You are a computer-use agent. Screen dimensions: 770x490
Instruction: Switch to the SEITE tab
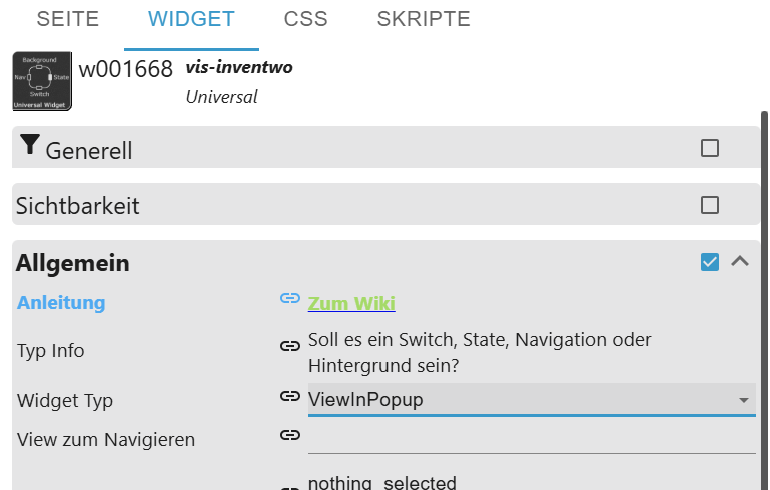click(67, 19)
